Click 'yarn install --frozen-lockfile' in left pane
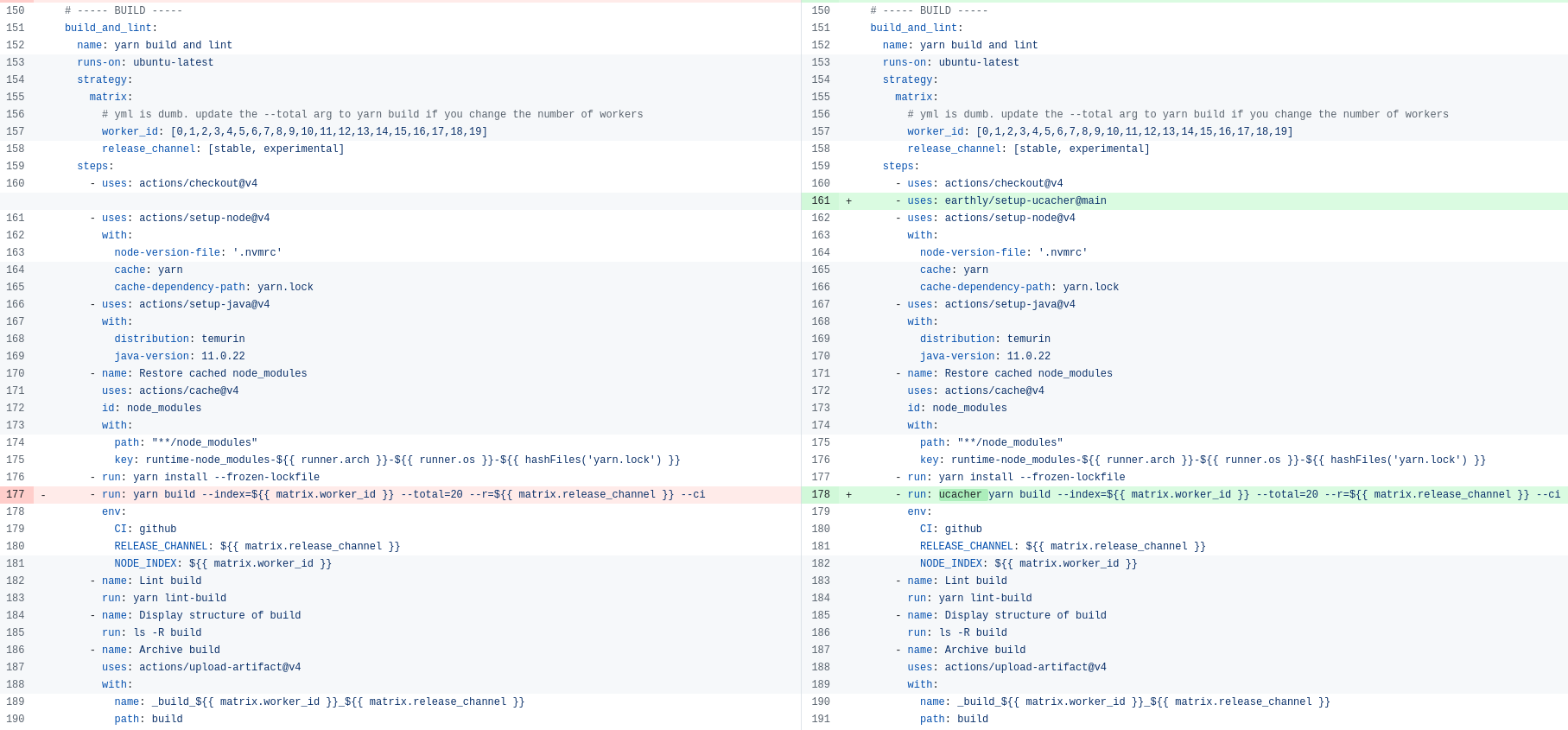This screenshot has height=730, width=1568. click(226, 477)
